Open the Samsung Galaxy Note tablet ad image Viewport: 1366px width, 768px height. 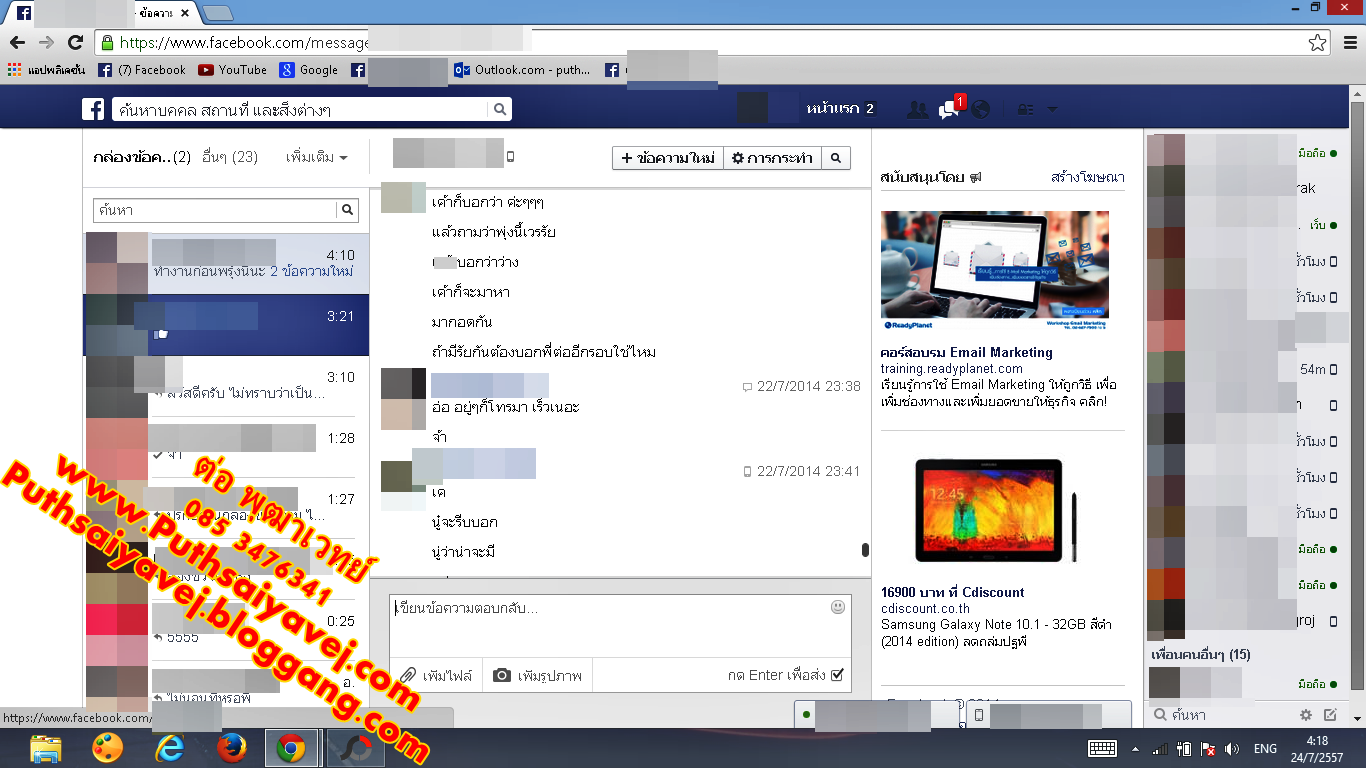coord(995,511)
